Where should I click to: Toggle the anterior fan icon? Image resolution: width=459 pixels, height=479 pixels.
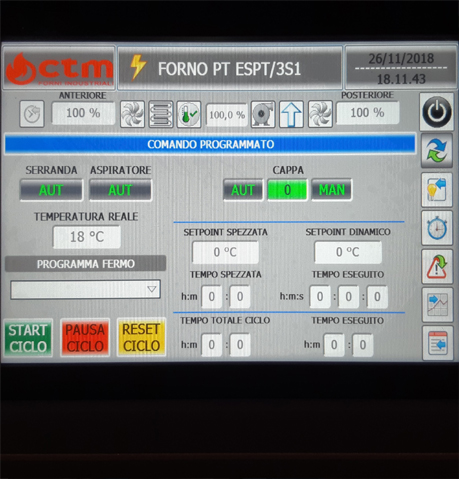(132, 114)
